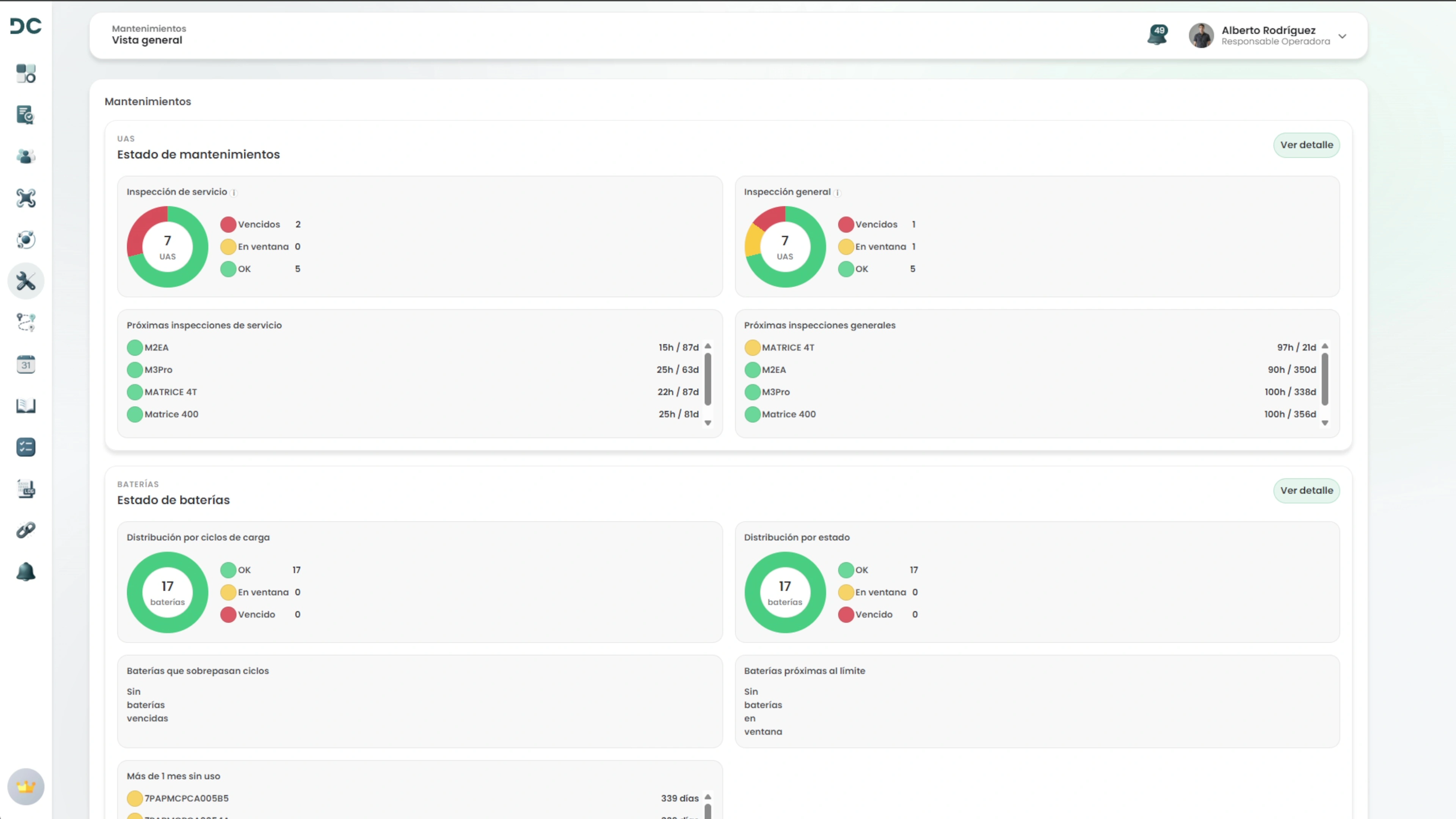Select the maintenance tools sidebar icon
The height and width of the screenshot is (819, 1456).
[x=25, y=281]
